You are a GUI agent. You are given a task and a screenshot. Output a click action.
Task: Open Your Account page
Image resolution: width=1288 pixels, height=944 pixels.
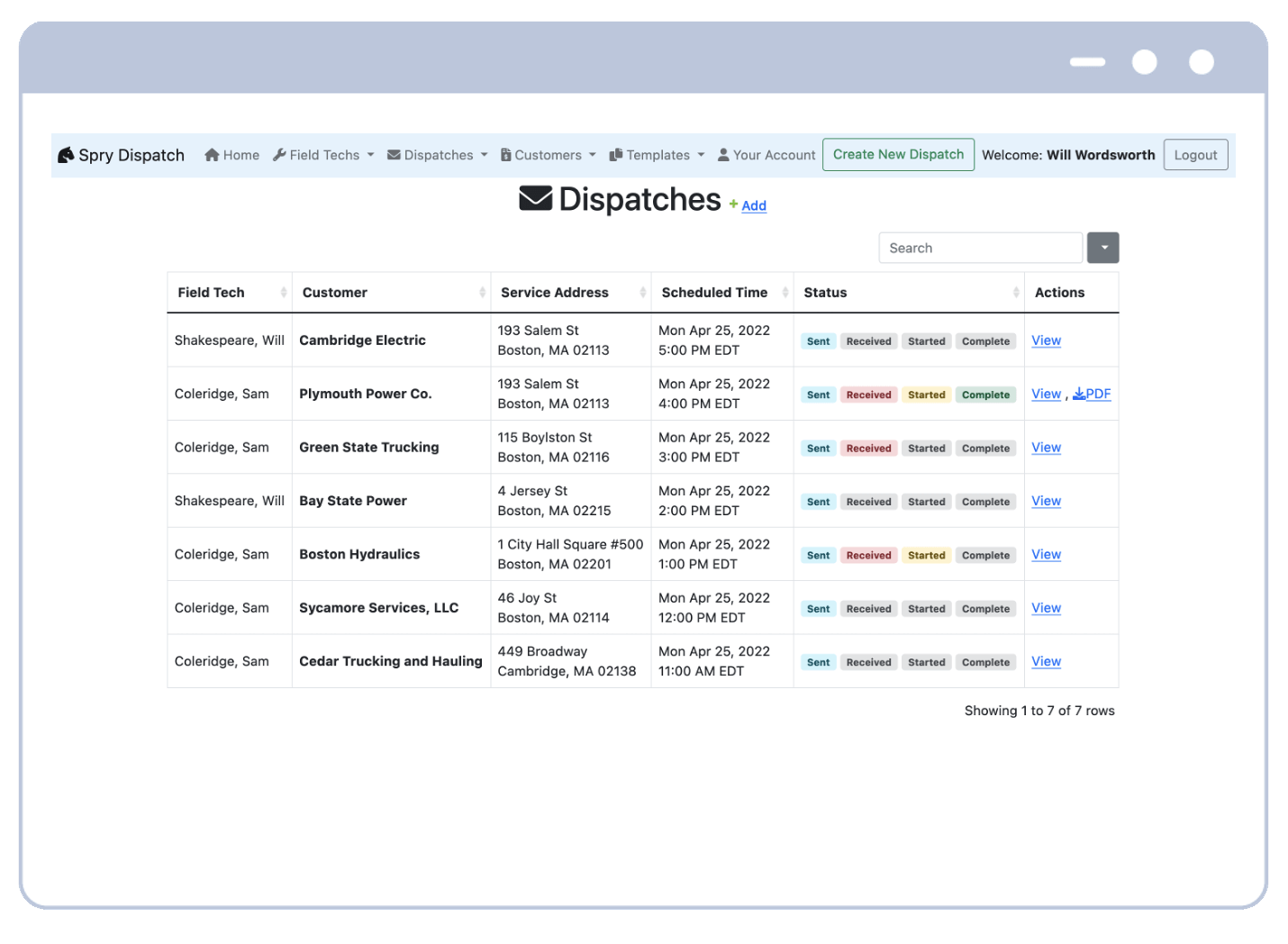pyautogui.click(x=766, y=155)
